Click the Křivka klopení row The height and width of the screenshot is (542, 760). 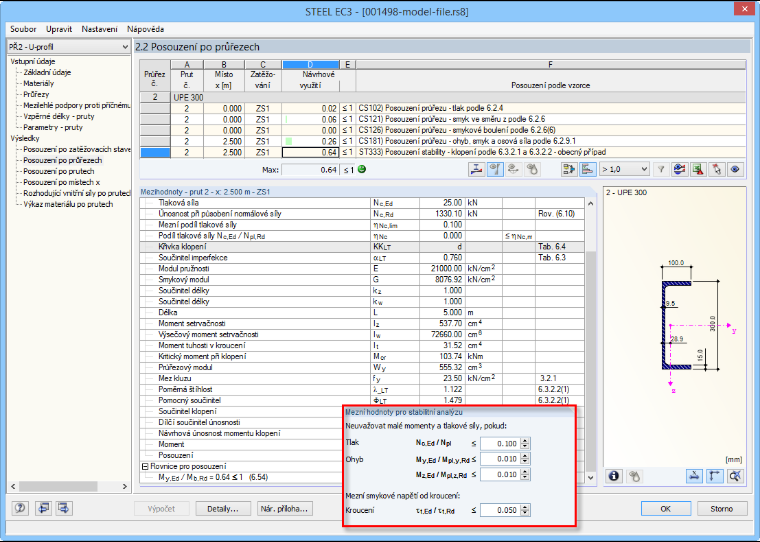362,247
